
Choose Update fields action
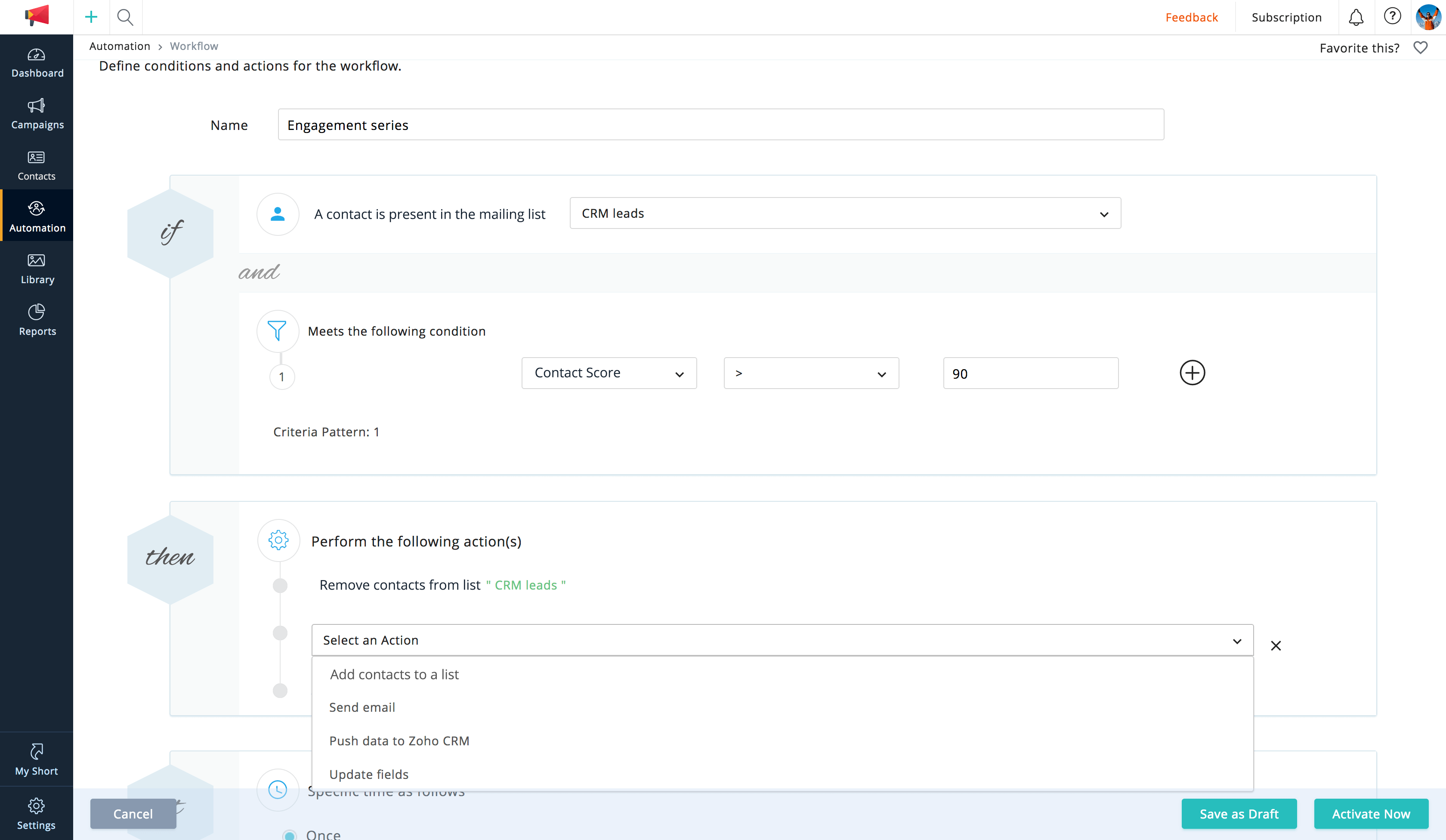pyautogui.click(x=783, y=774)
